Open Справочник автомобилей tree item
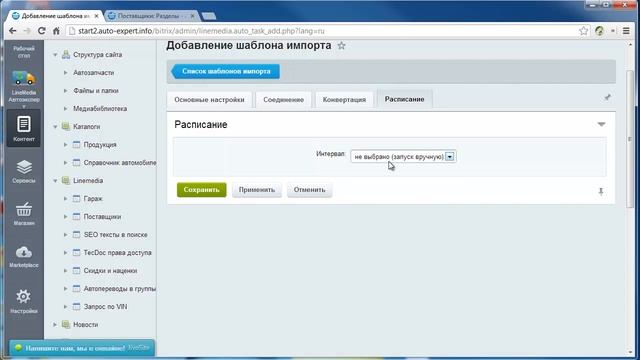 (120, 162)
